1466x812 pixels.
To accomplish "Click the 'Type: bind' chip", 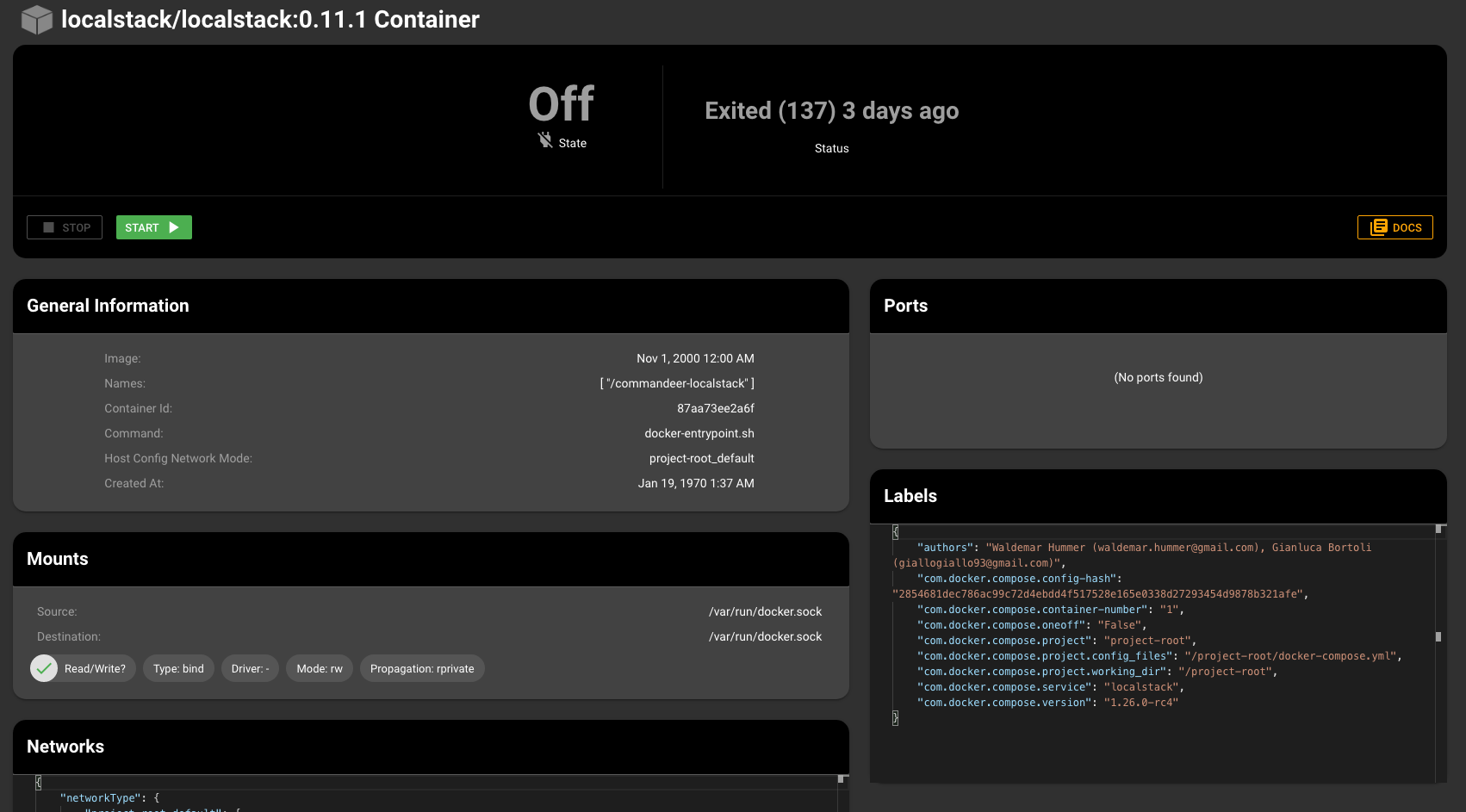I will click(x=178, y=668).
